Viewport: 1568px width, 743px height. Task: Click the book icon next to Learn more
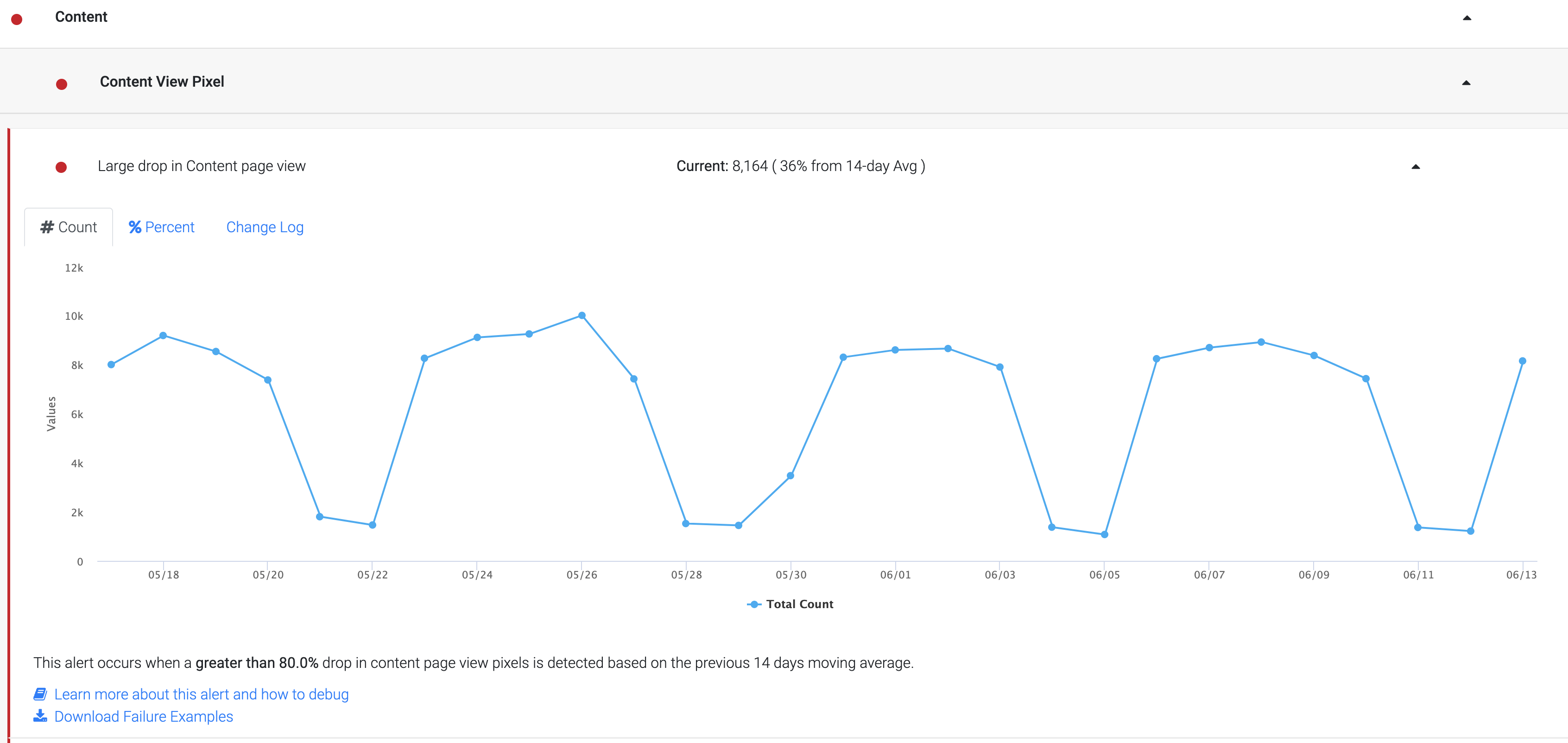pyautogui.click(x=40, y=694)
